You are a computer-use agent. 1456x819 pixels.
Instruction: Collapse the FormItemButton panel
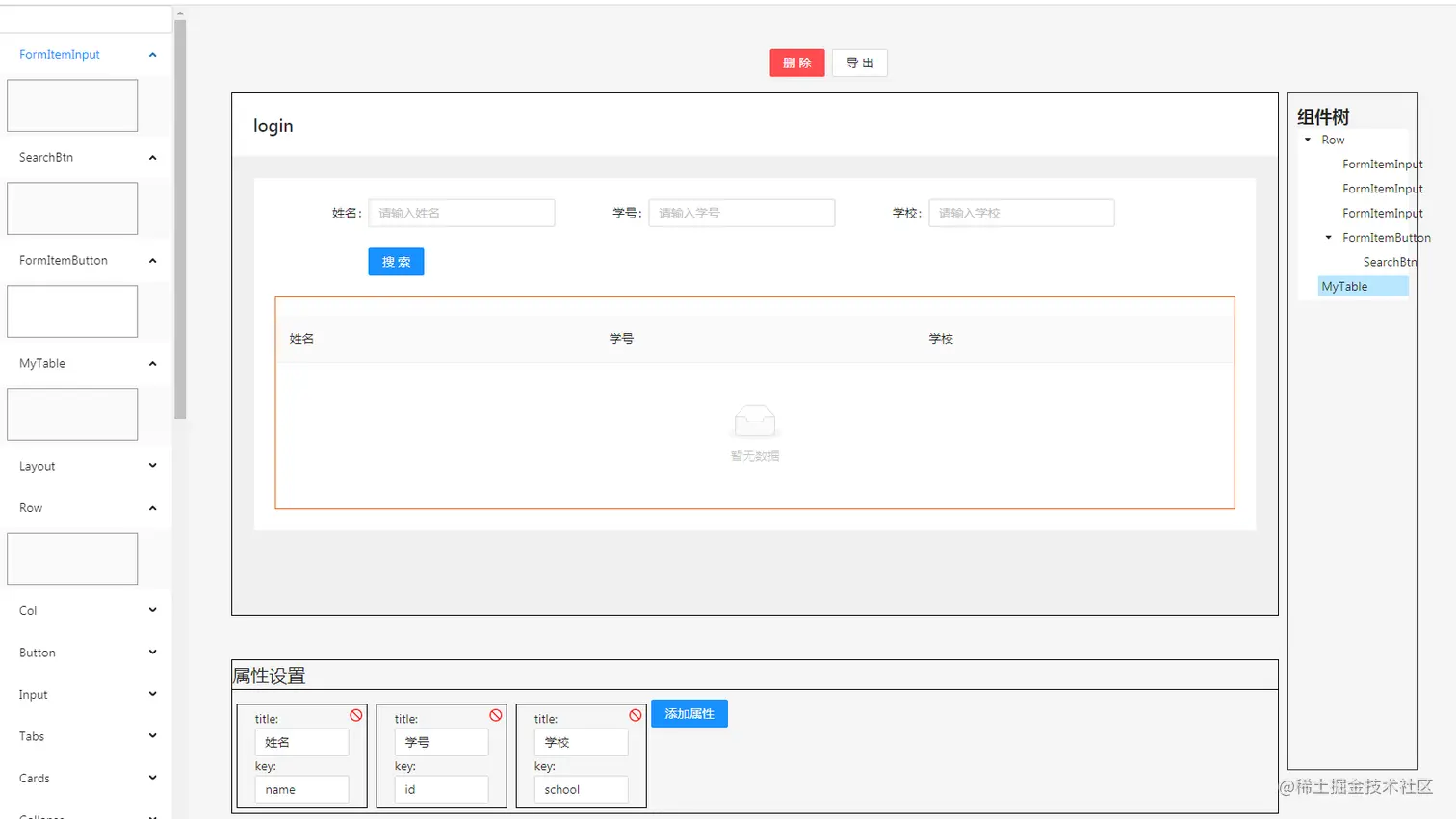[152, 261]
